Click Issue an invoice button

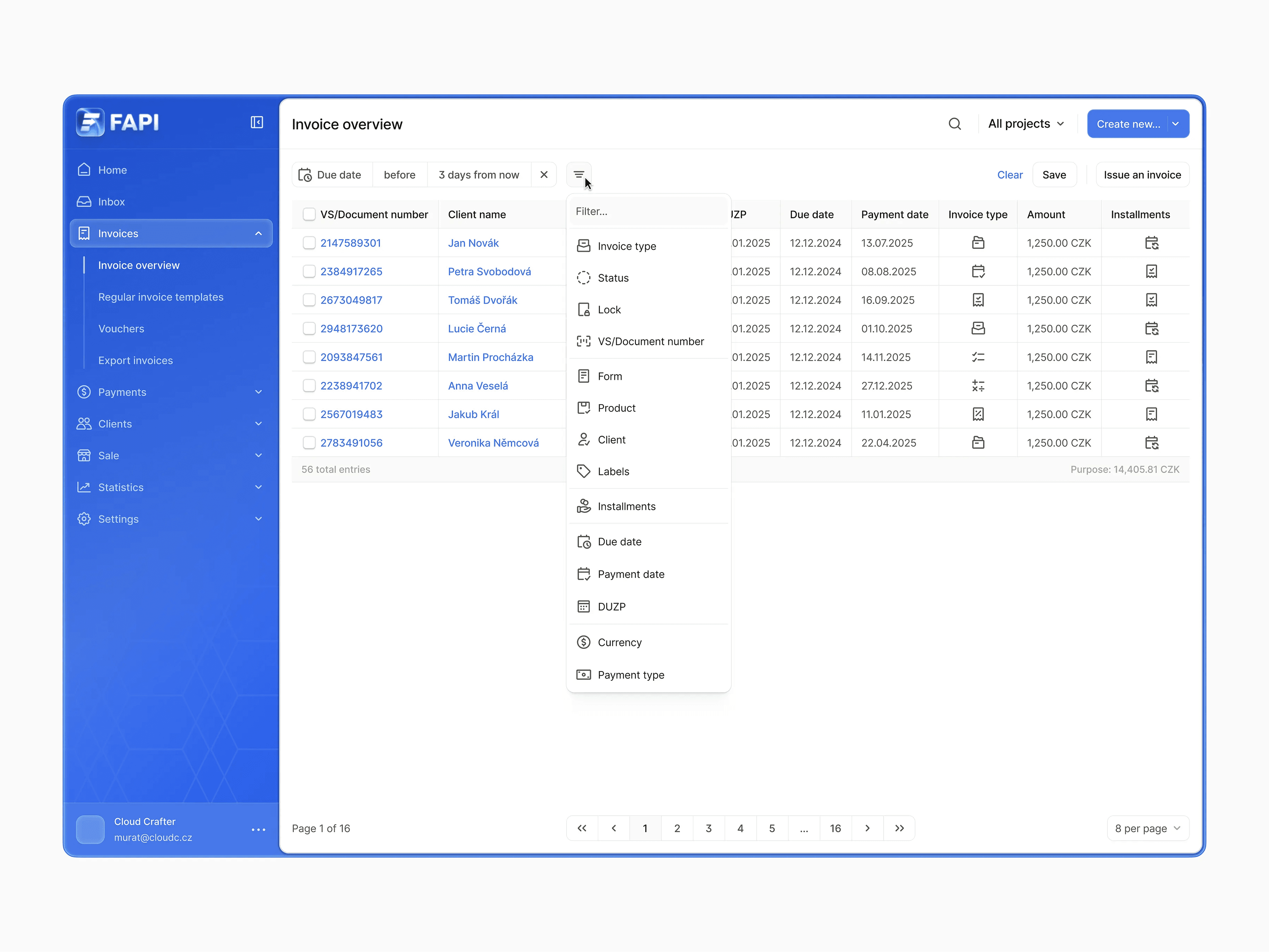point(1142,175)
